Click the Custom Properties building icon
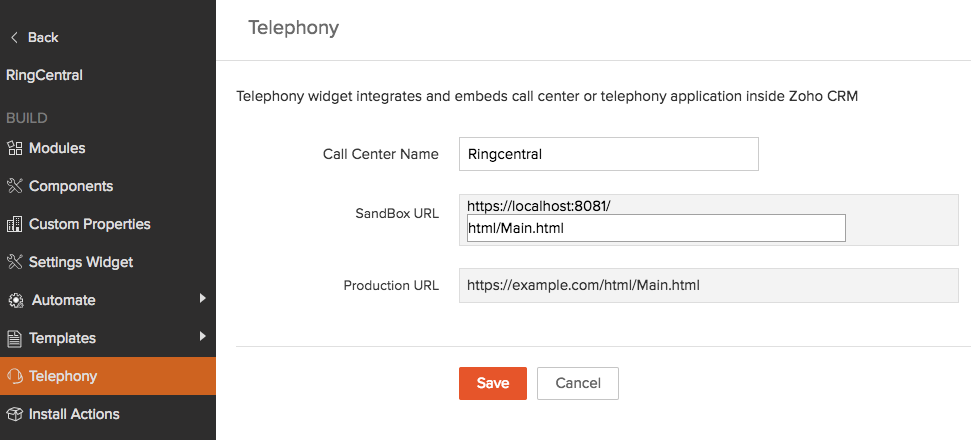 click(14, 224)
